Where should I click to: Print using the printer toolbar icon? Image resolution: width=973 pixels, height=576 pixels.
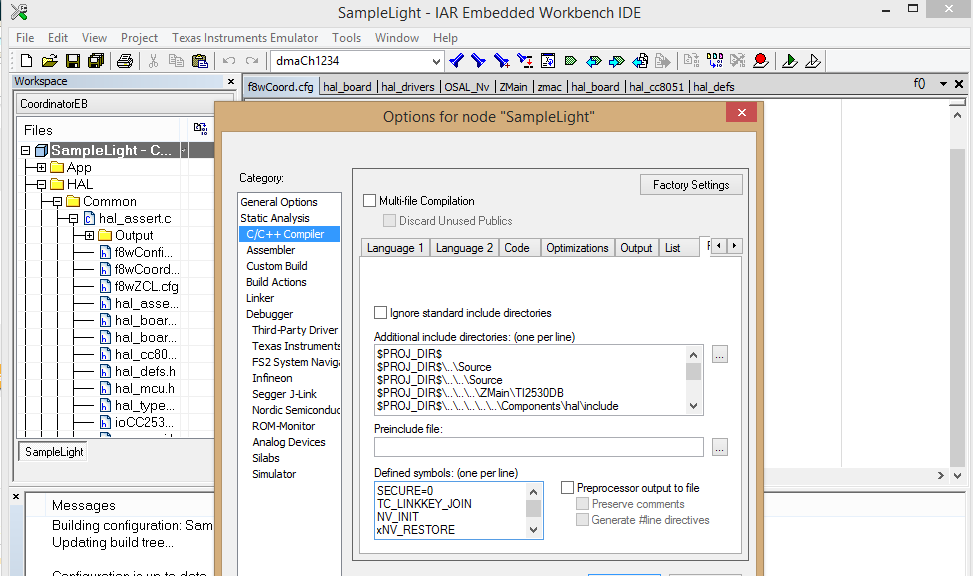click(125, 61)
